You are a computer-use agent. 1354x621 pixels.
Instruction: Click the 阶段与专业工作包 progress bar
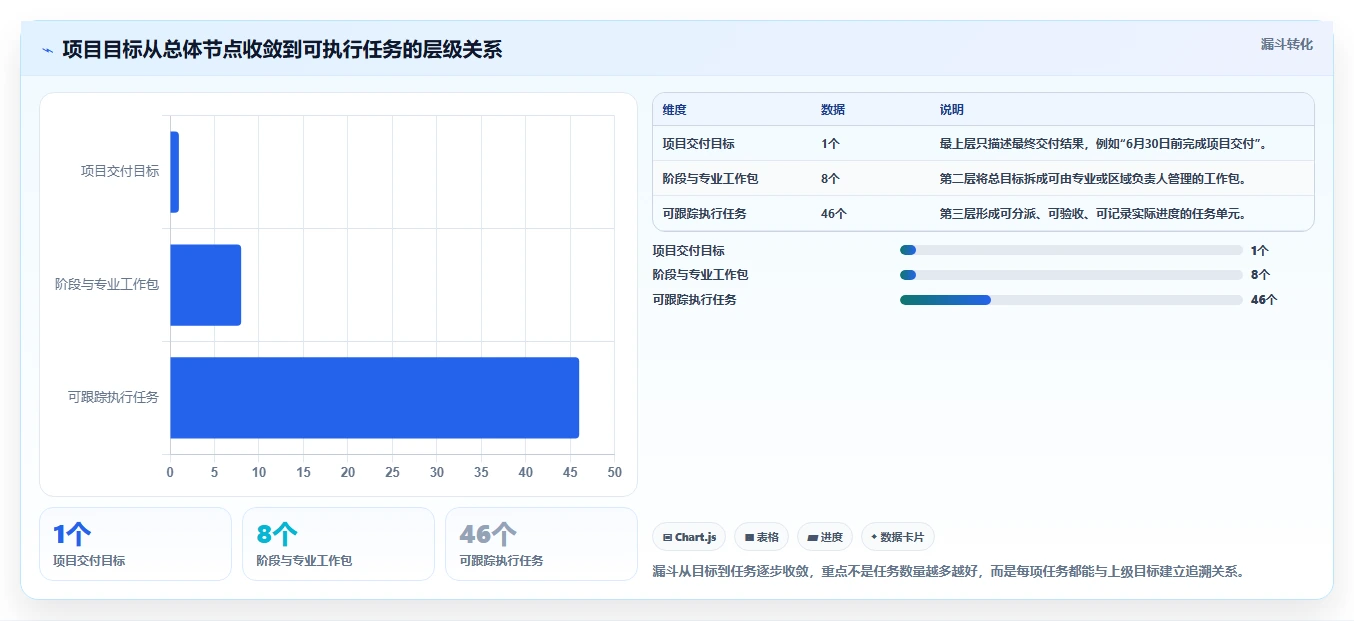(x=1071, y=275)
